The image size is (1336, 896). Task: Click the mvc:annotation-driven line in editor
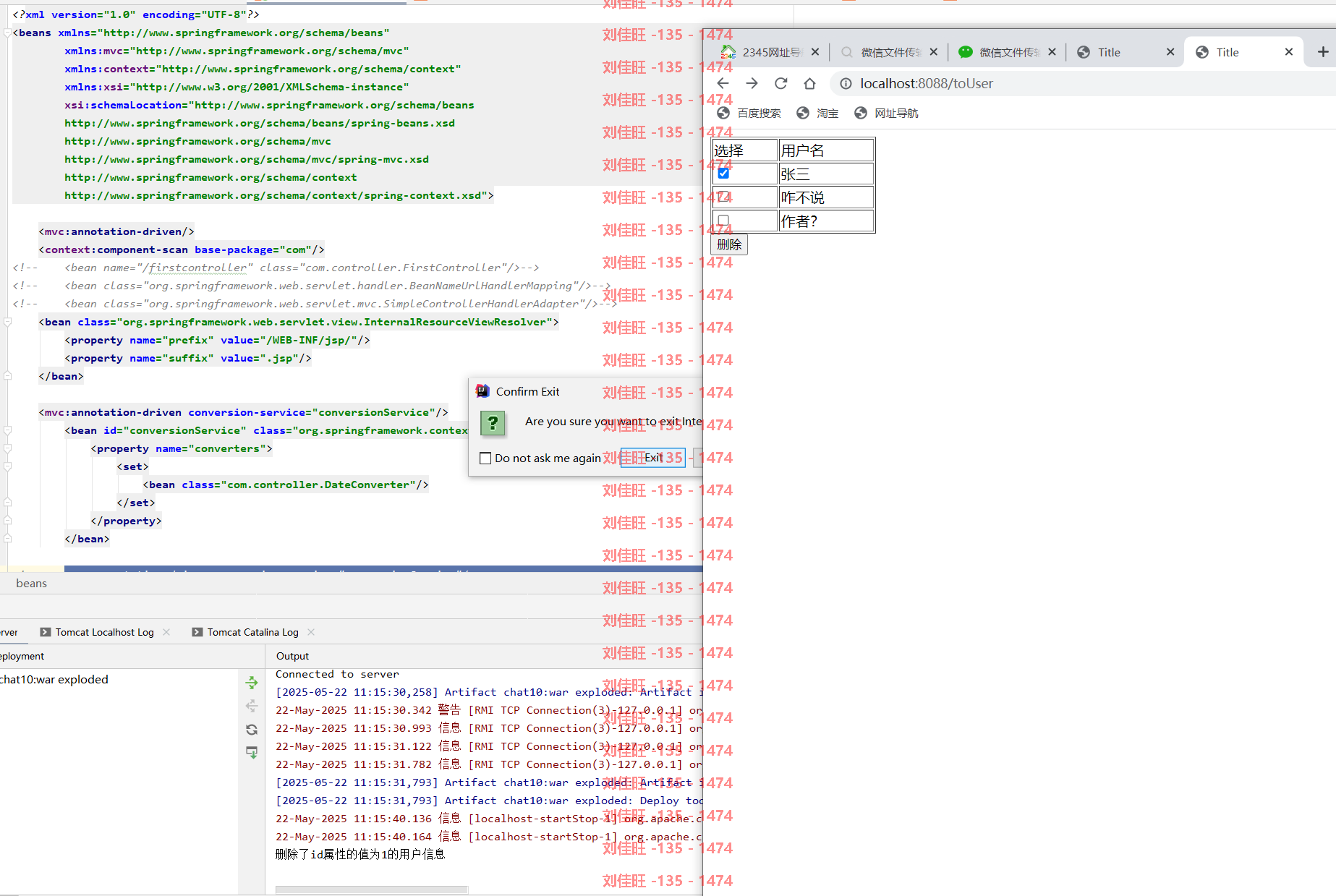(116, 231)
